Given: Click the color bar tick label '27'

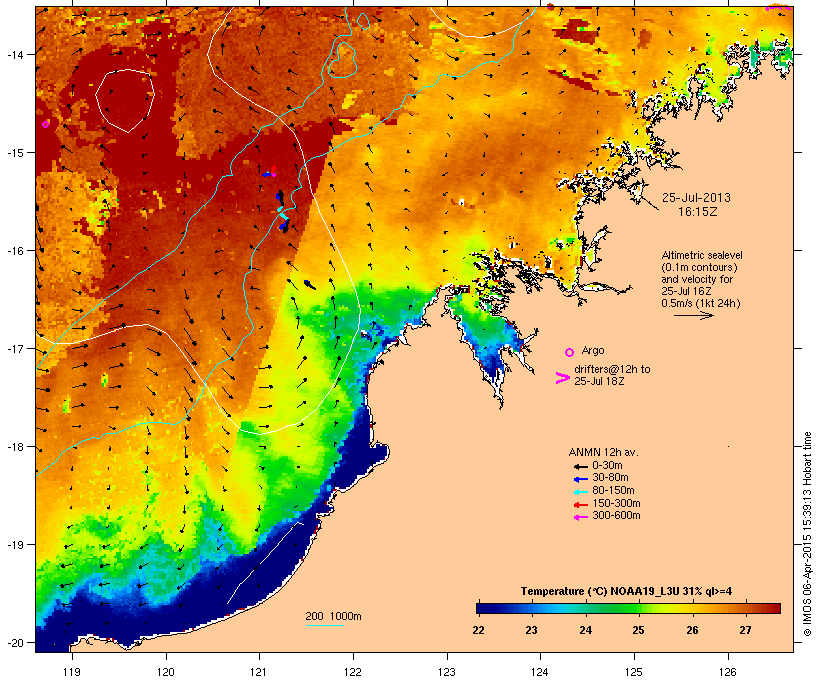Looking at the screenshot, I should point(745,630).
